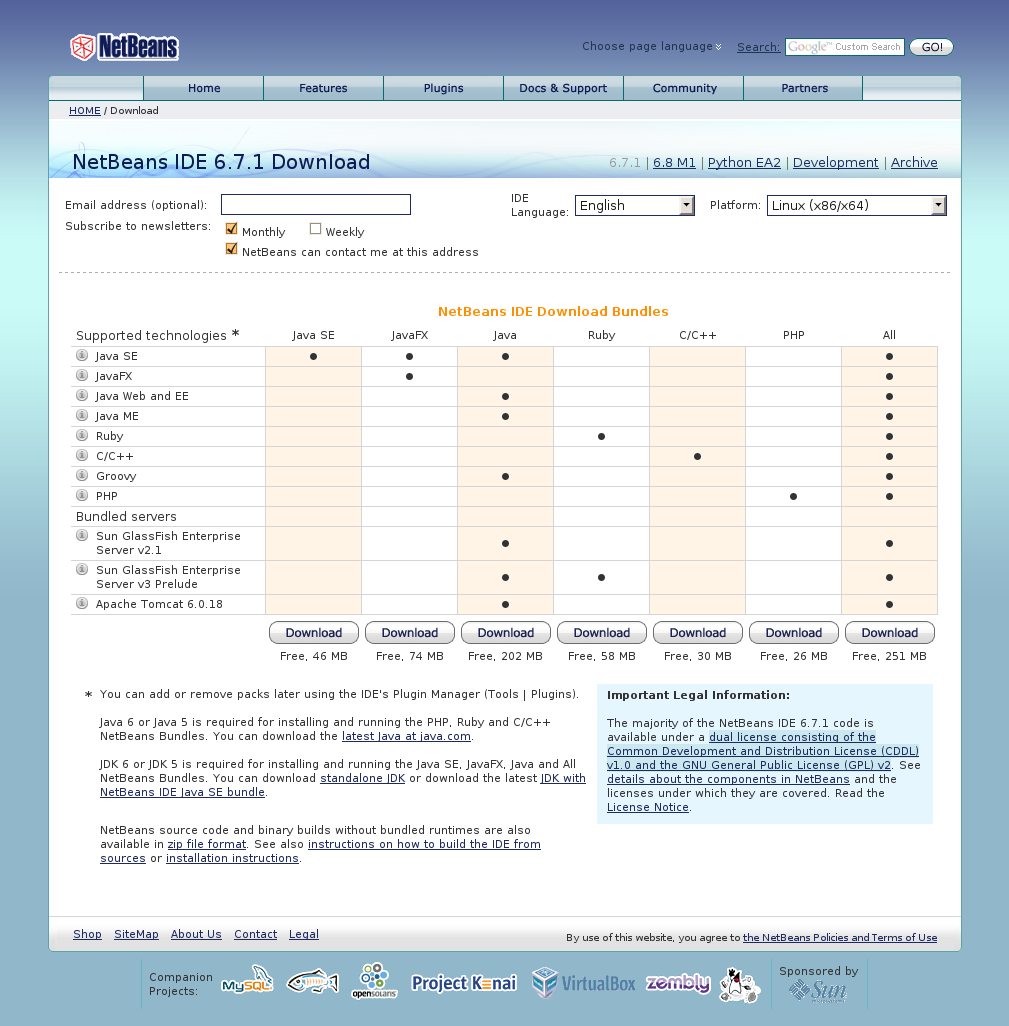Open info icon for Java SE row

(82, 355)
